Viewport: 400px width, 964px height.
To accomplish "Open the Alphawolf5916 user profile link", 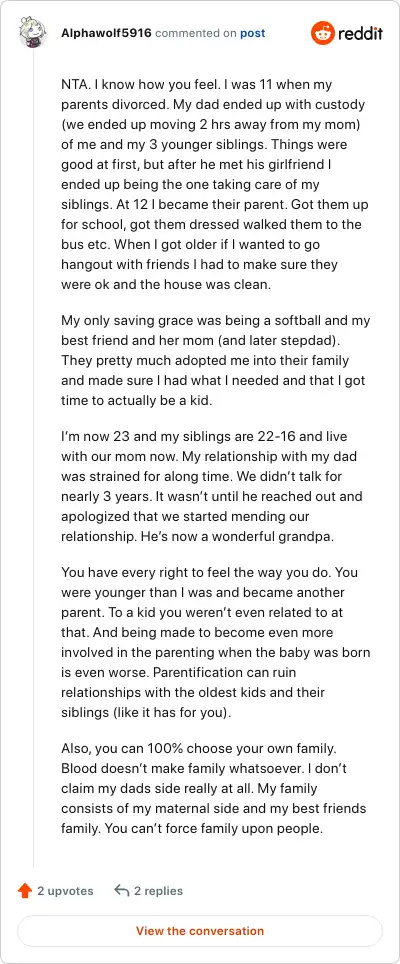I will pos(106,33).
